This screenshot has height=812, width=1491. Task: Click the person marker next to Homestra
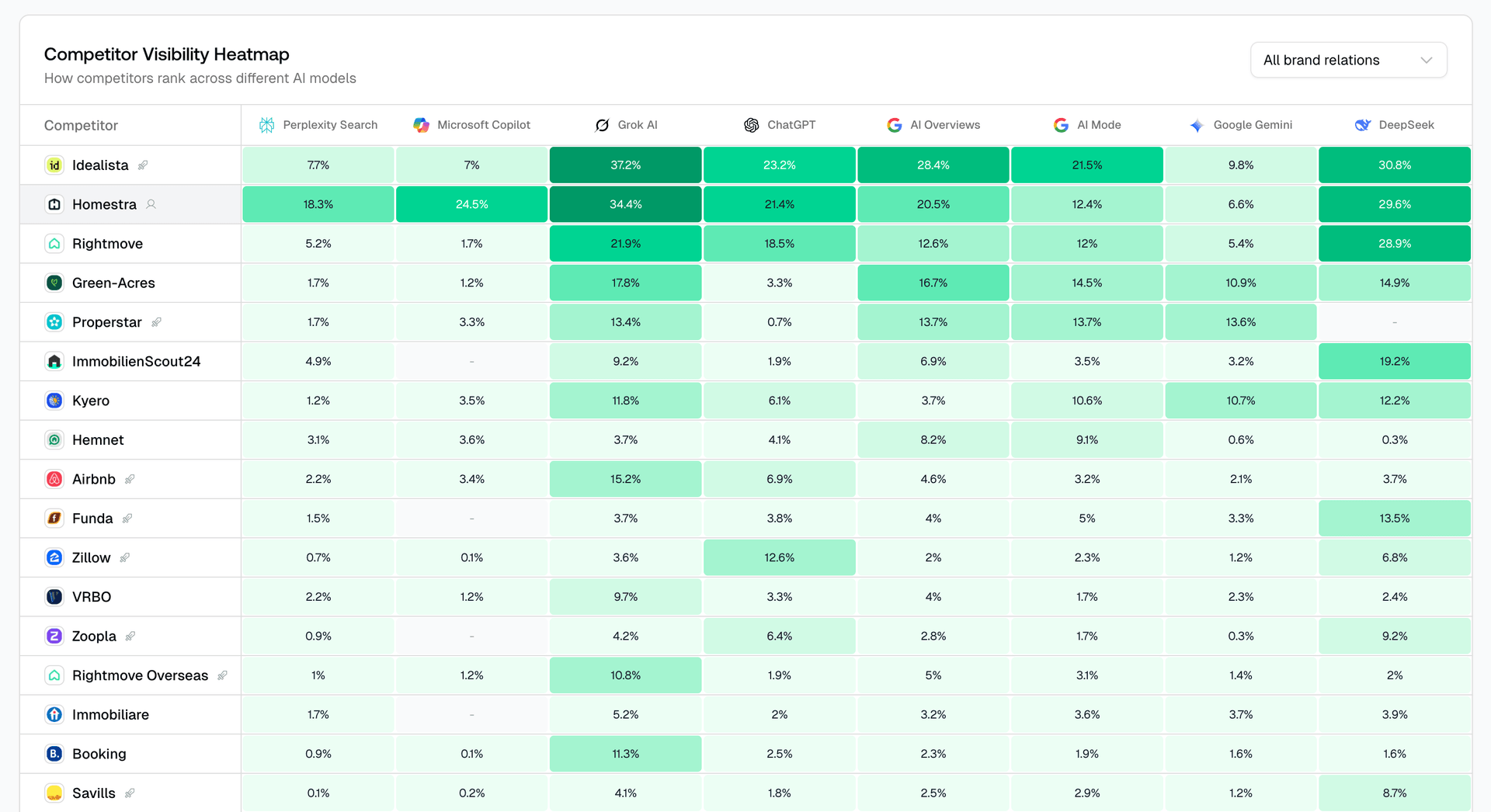152,204
